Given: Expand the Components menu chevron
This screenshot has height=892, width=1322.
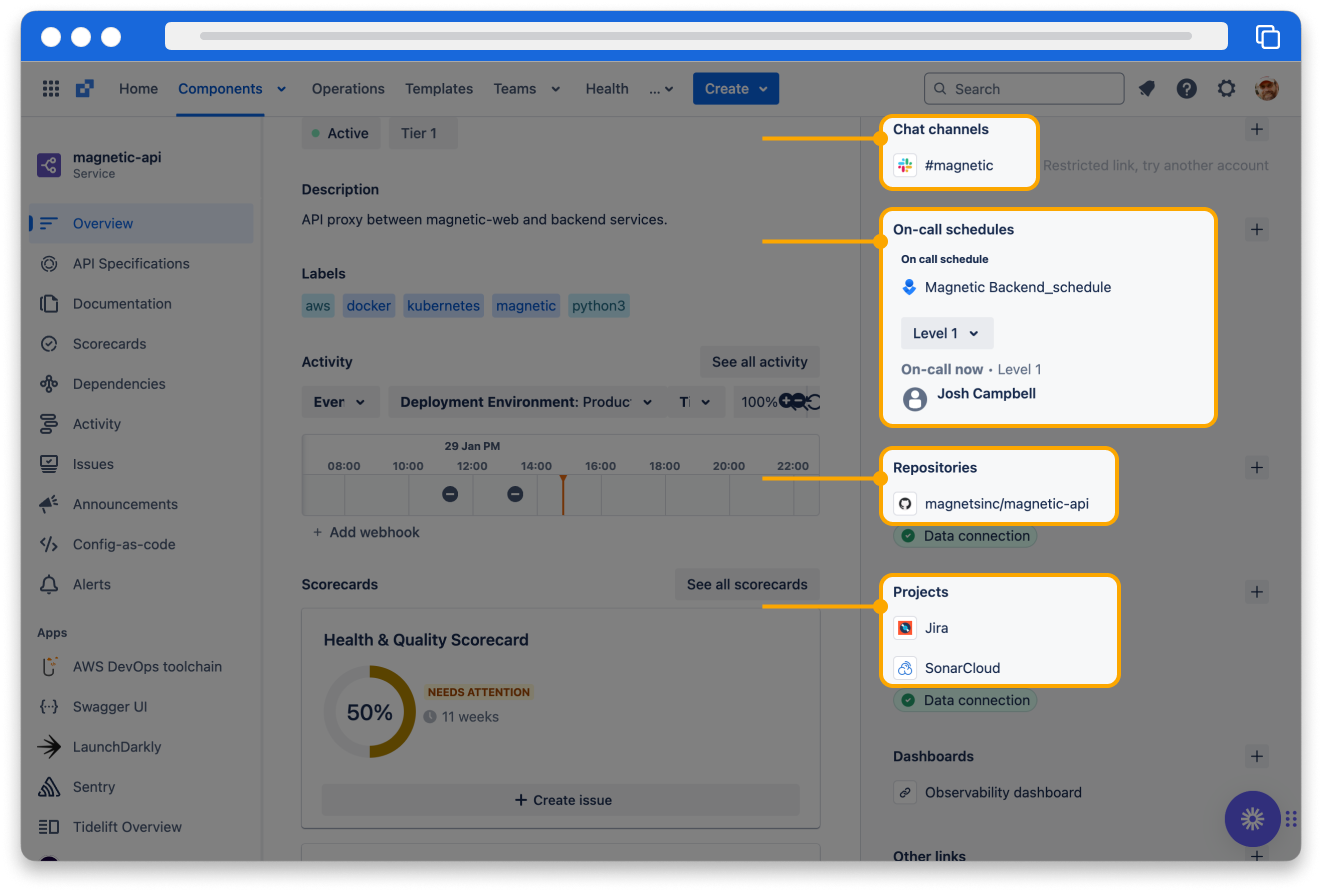Looking at the screenshot, I should (282, 89).
